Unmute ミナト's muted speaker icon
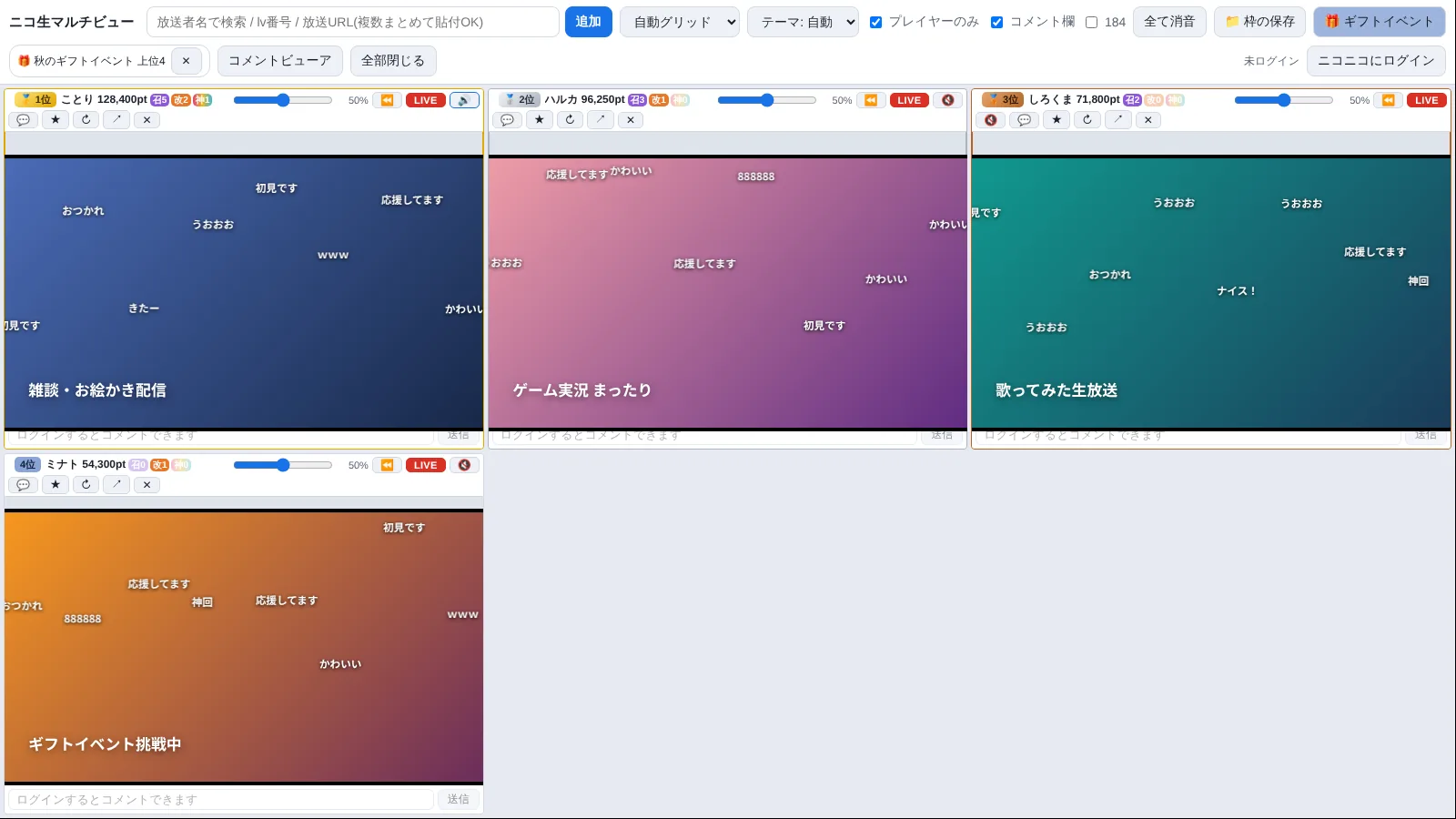The image size is (1456, 819). (x=464, y=465)
